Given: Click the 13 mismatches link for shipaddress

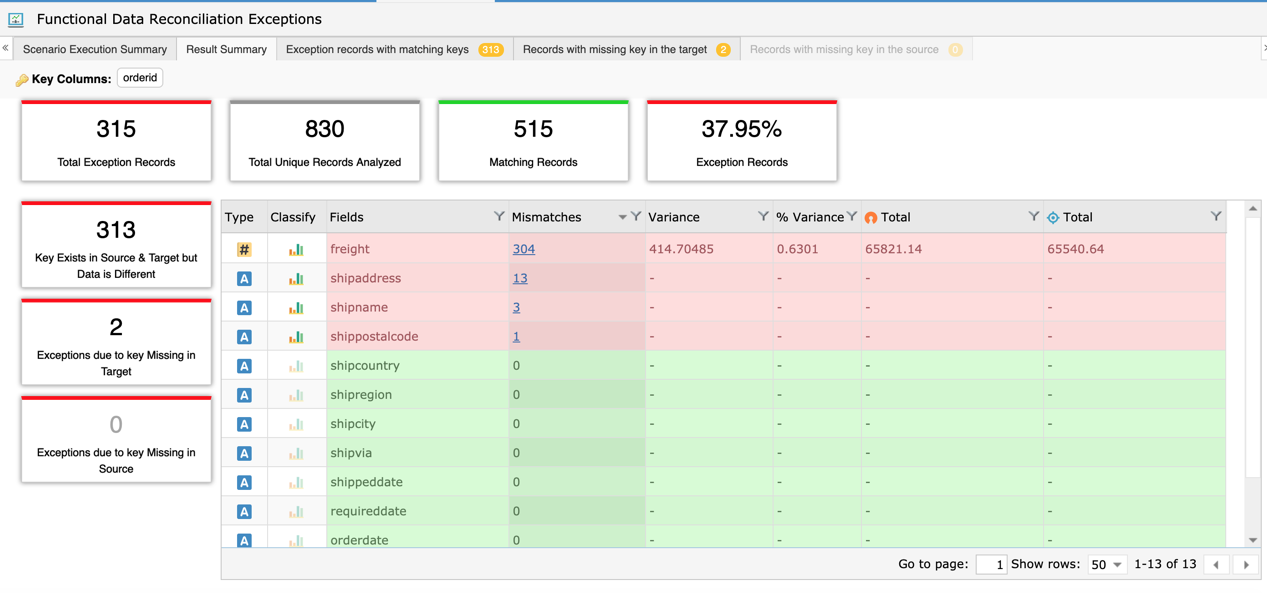Looking at the screenshot, I should coord(519,278).
